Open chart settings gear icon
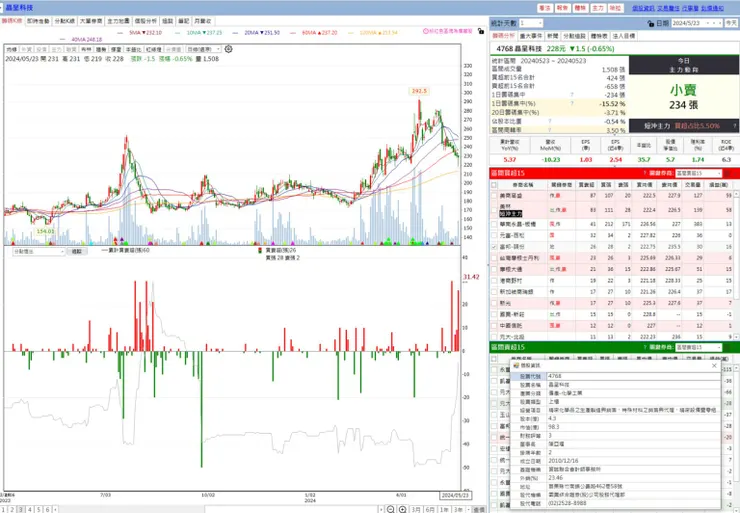This screenshot has width=740, height=513. [x=228, y=49]
